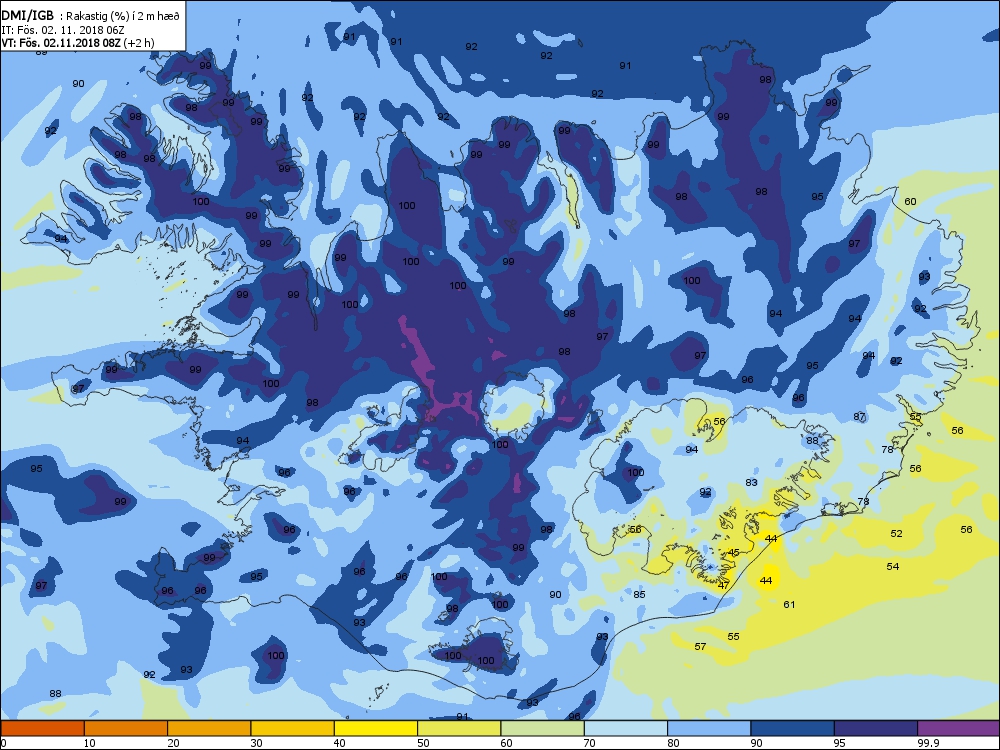Click the light green 60–70 legend swatch
Image resolution: width=1000 pixels, height=750 pixels.
[x=542, y=728]
